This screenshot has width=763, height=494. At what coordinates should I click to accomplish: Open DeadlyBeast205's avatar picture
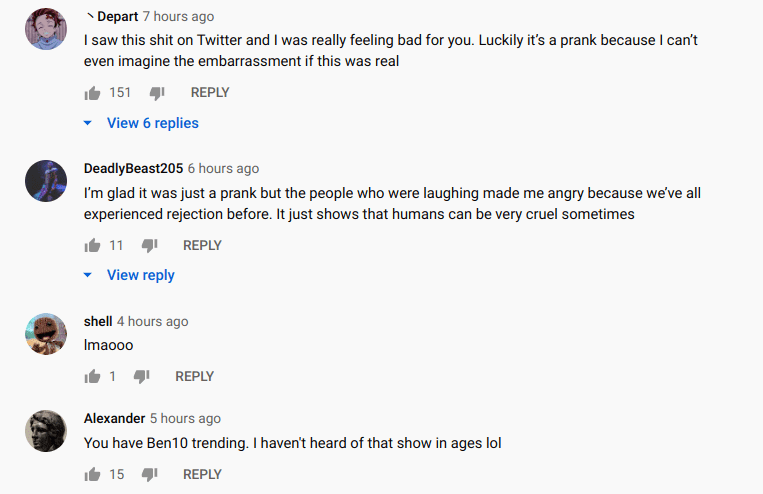pyautogui.click(x=45, y=182)
